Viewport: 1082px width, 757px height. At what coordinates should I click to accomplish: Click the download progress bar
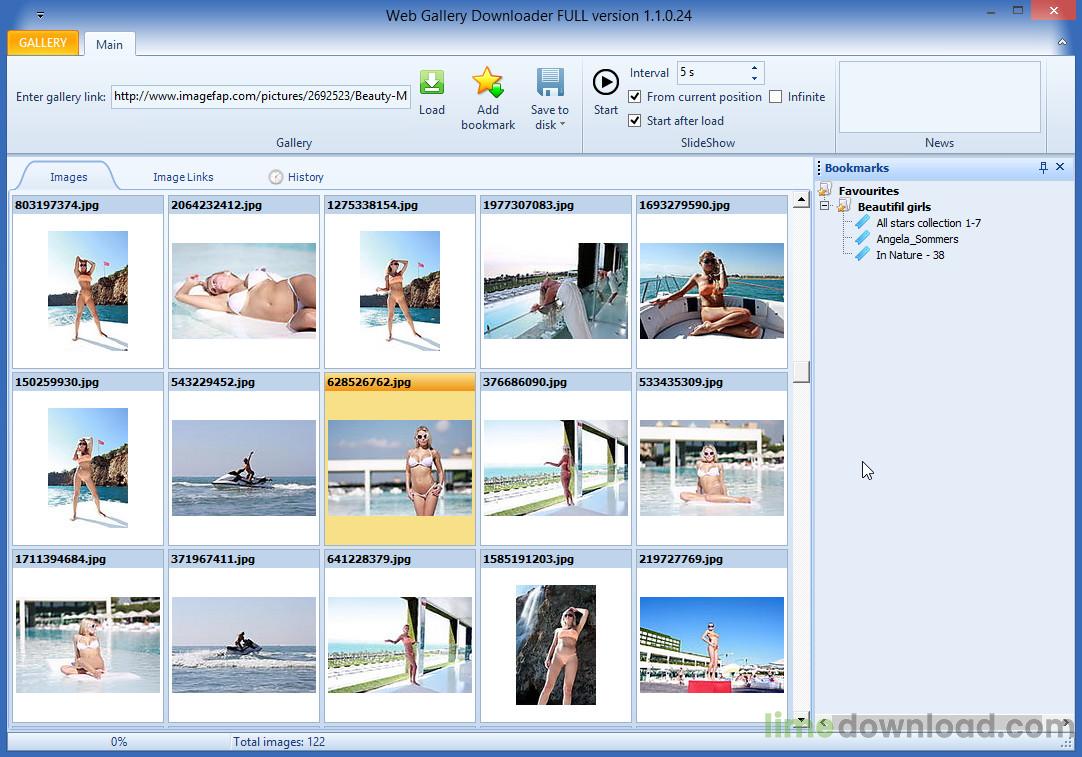[x=120, y=741]
